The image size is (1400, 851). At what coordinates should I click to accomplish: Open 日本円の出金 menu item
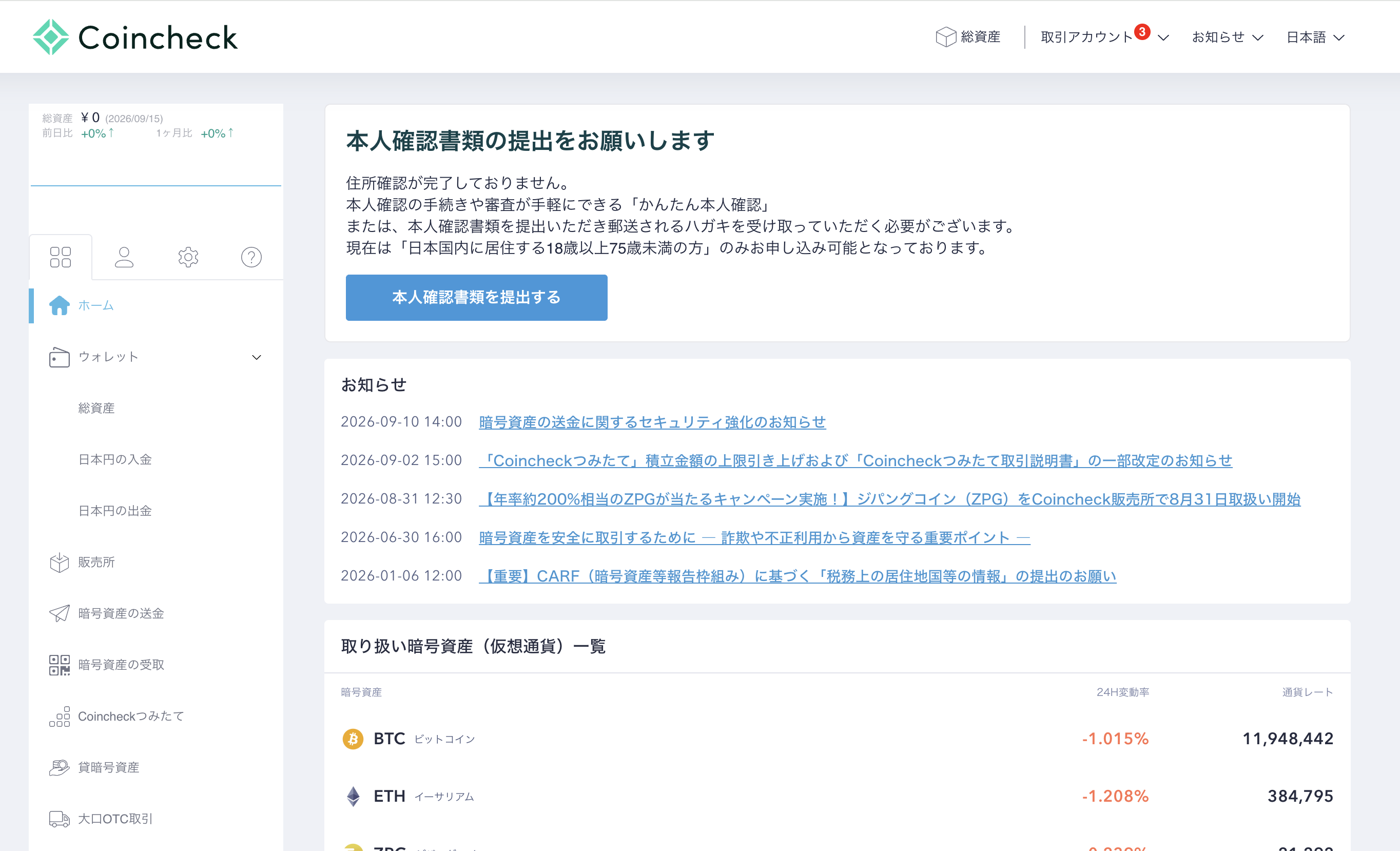(115, 511)
